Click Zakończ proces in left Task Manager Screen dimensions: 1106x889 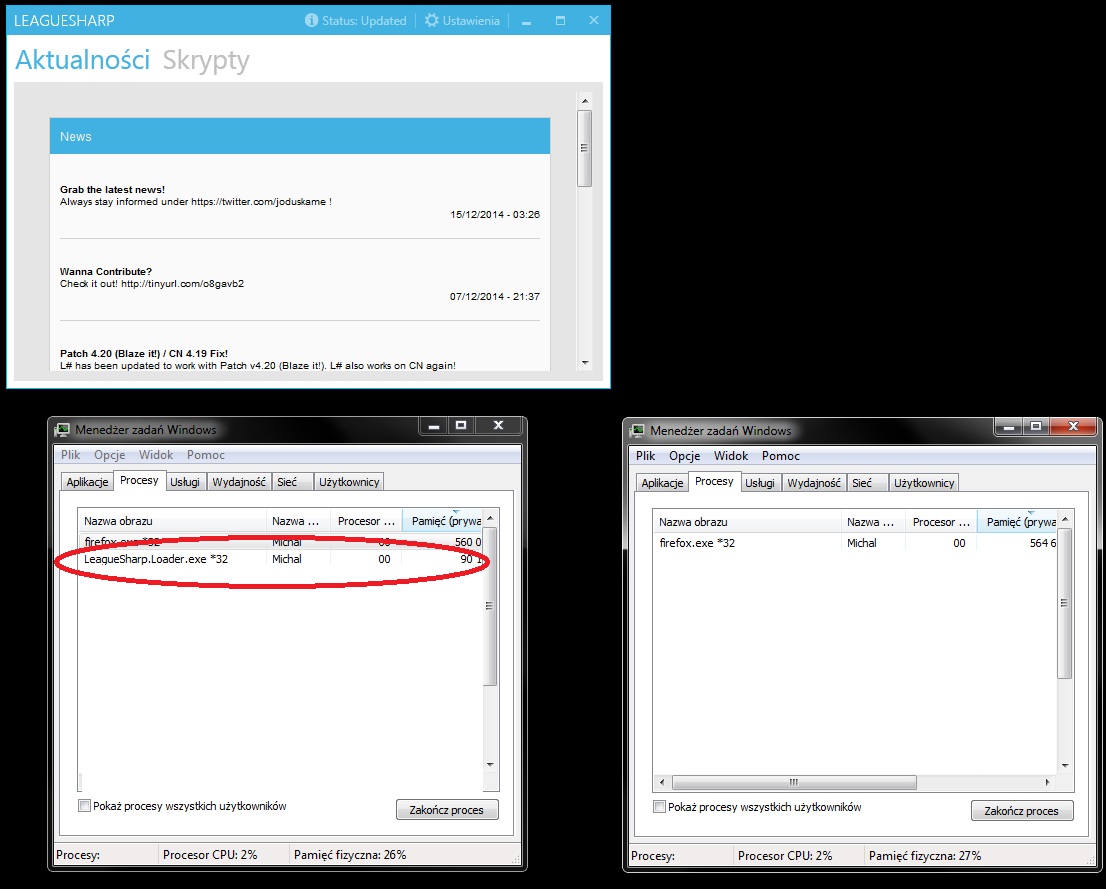pos(447,809)
